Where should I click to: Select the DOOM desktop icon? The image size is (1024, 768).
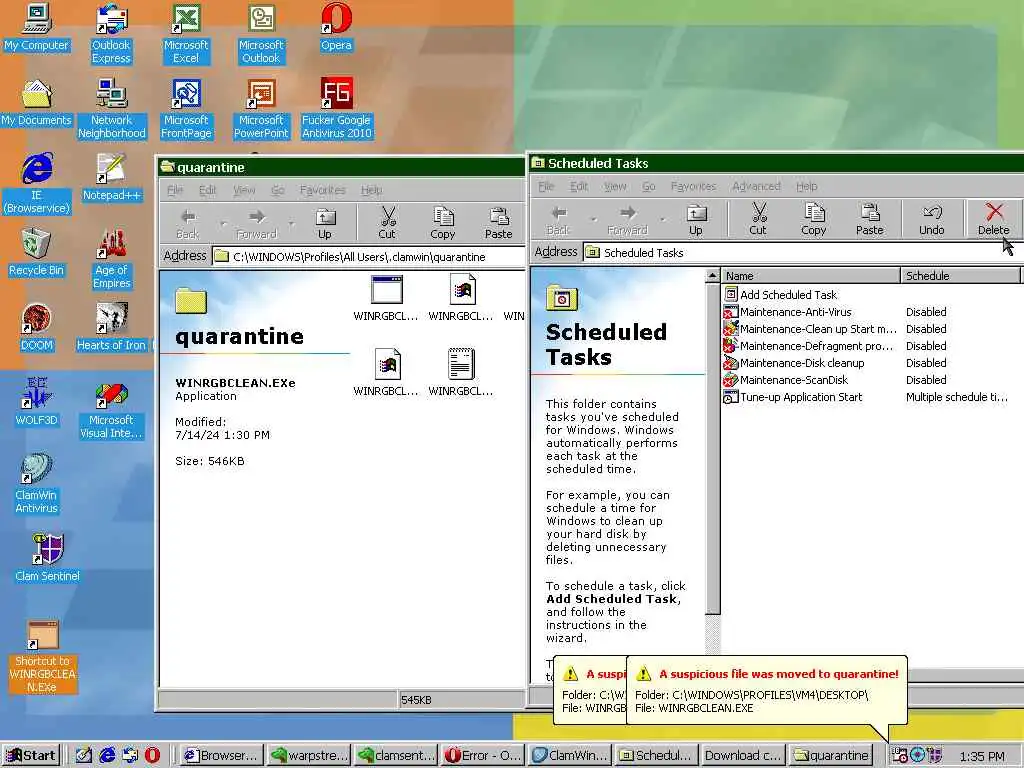click(x=37, y=328)
